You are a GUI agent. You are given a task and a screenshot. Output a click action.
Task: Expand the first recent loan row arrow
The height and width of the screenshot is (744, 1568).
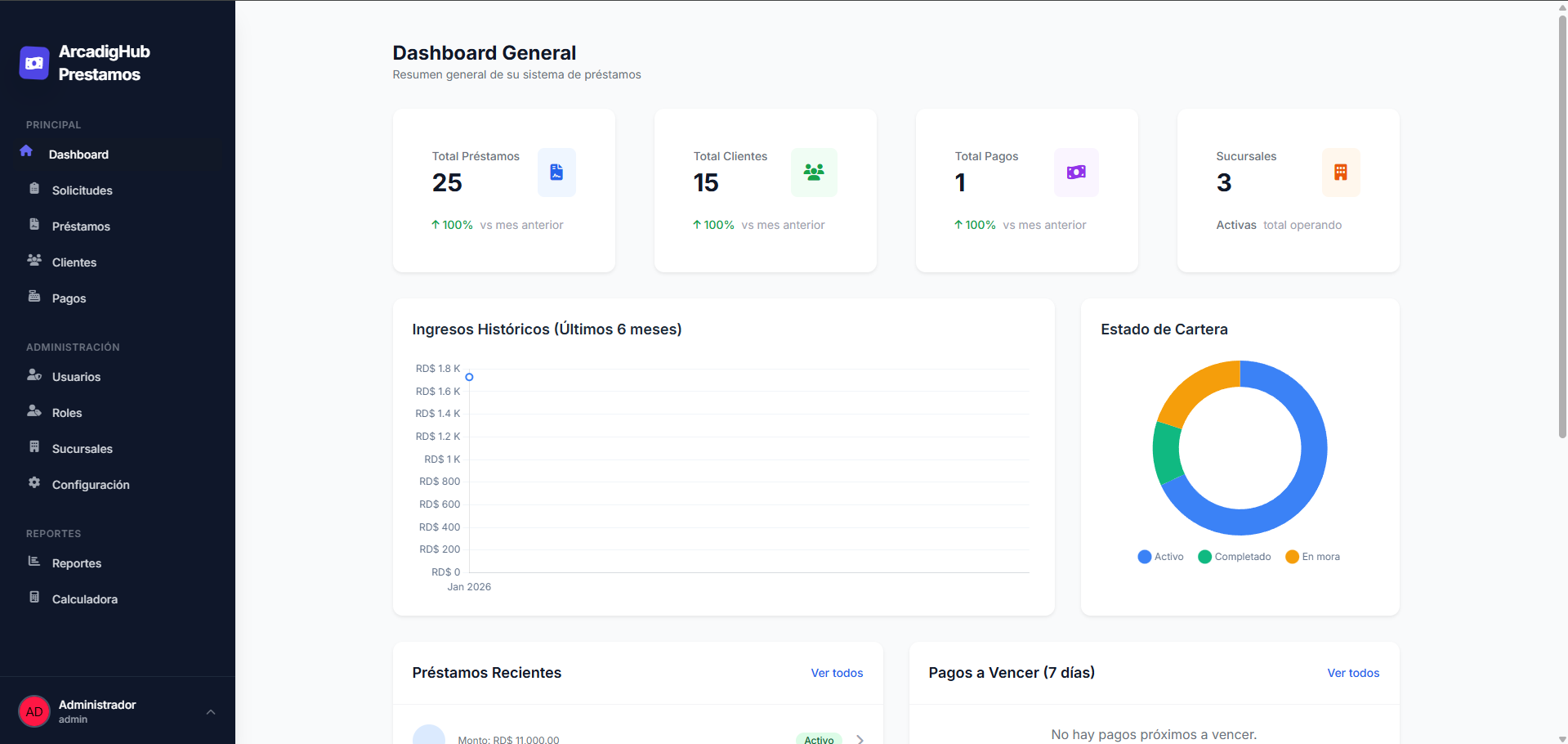pos(860,738)
